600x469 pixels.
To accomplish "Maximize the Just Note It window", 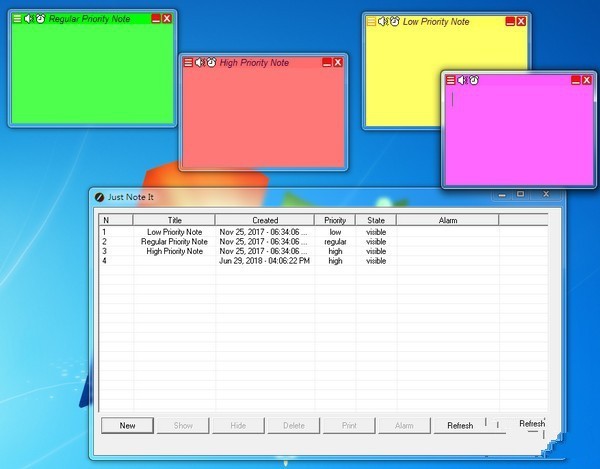I will pyautogui.click(x=520, y=194).
